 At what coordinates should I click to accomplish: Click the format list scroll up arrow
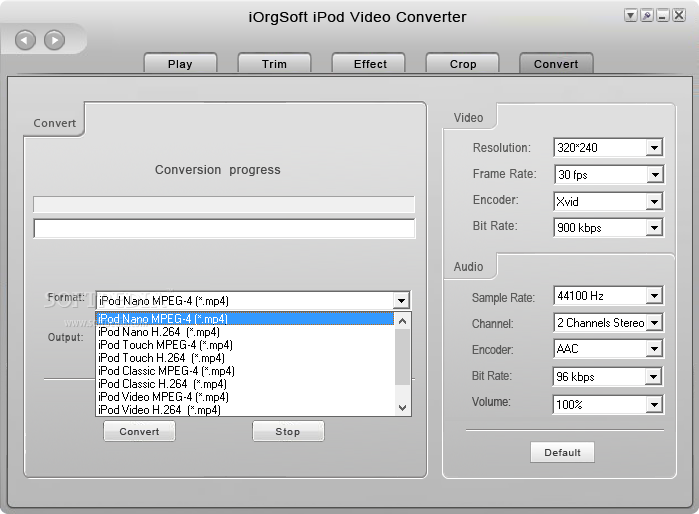coord(403,321)
